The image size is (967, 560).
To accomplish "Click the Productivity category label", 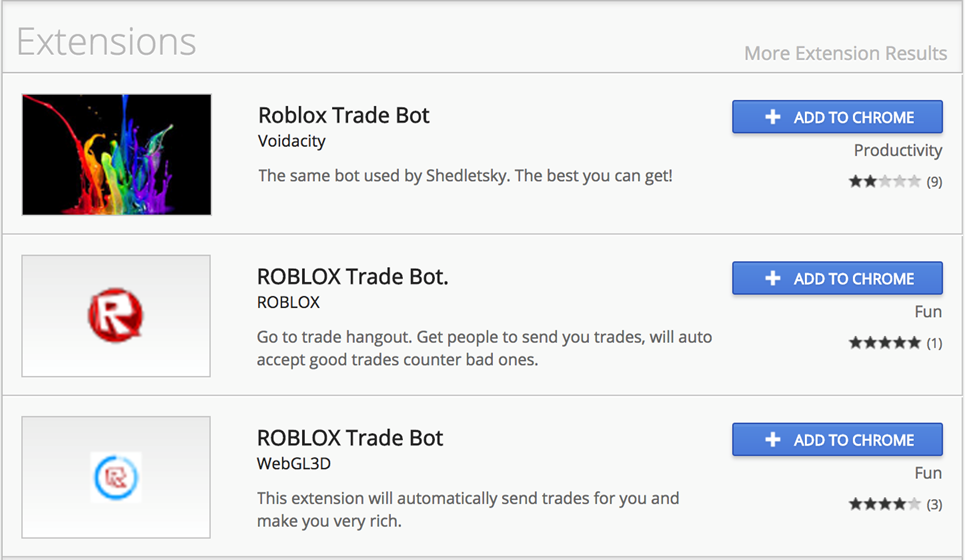I will pyautogui.click(x=897, y=150).
